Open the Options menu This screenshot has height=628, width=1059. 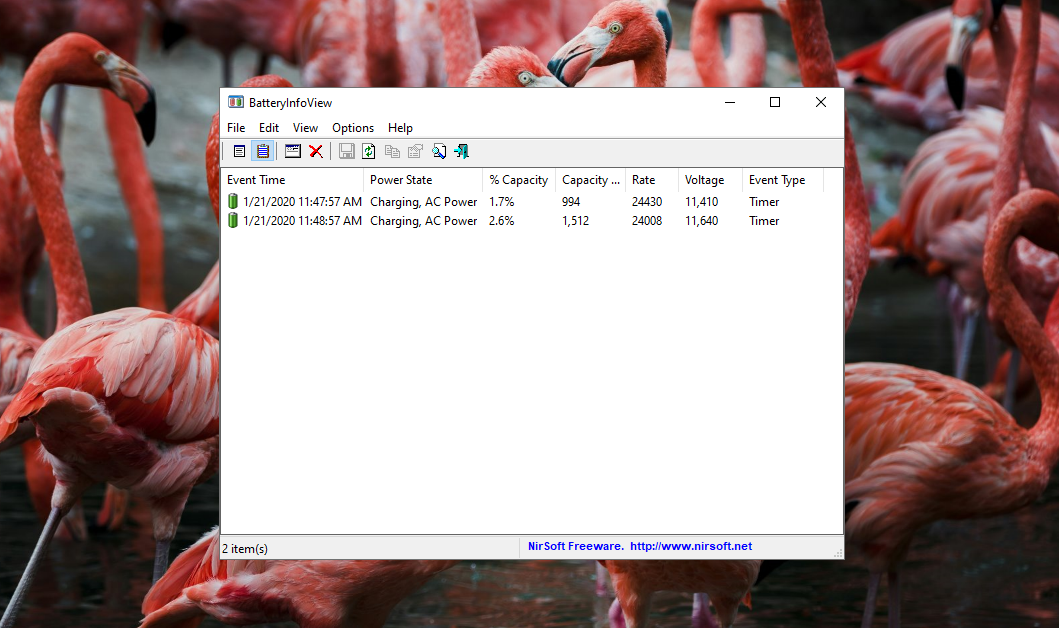tap(353, 128)
